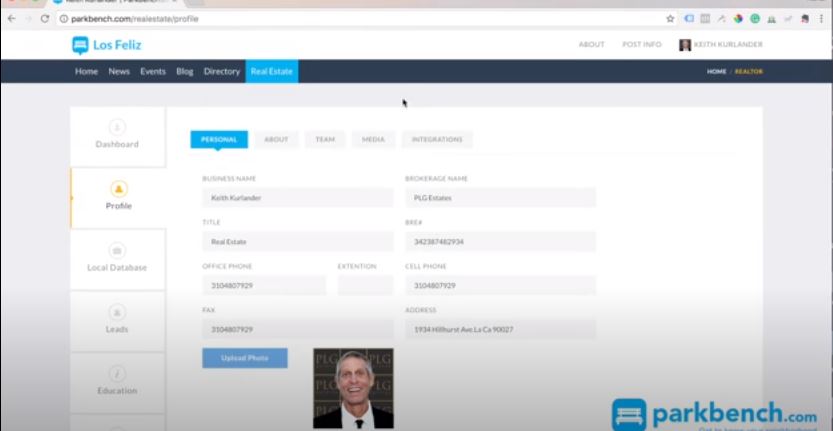833x431 pixels.
Task: Click the Cell Phone field
Action: click(x=500, y=285)
